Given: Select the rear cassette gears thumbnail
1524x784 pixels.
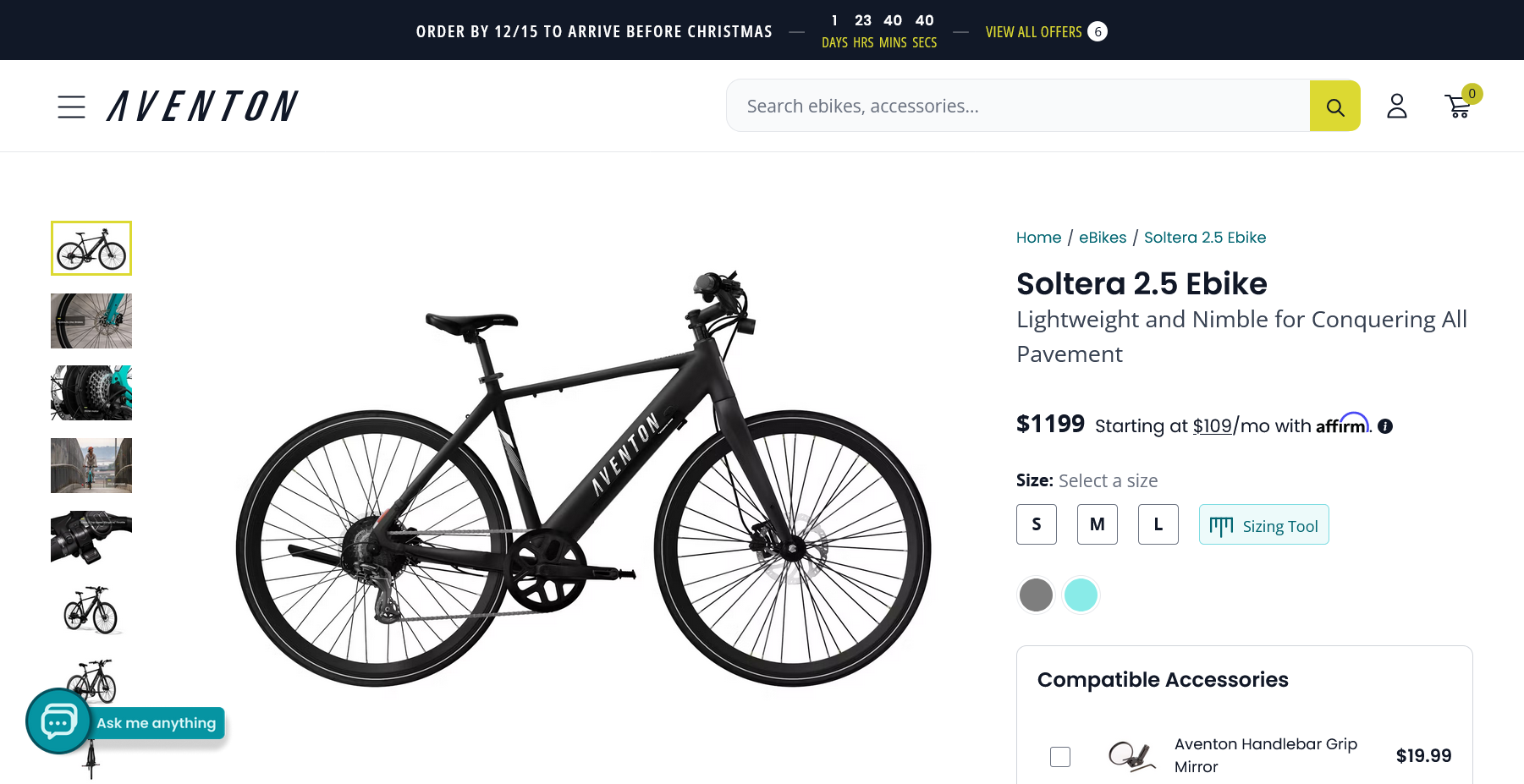Looking at the screenshot, I should 91,393.
